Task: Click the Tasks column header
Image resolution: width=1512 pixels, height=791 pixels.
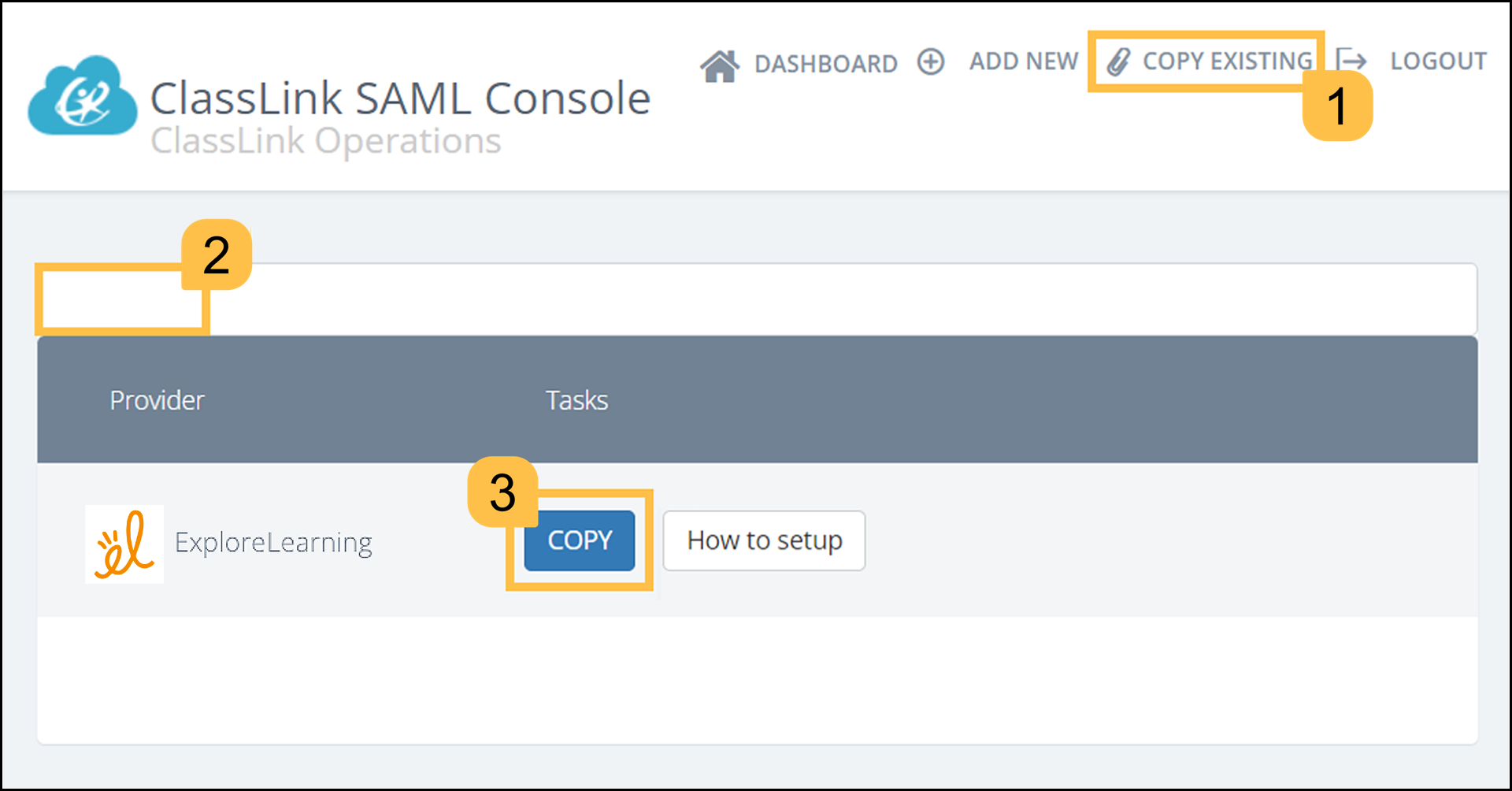Action: [x=576, y=400]
